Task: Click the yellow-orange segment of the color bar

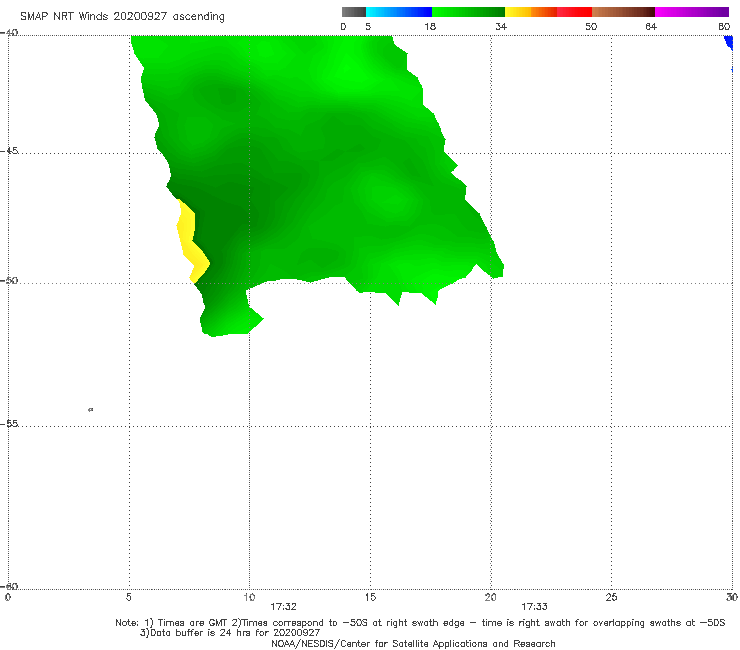Action: [531, 12]
